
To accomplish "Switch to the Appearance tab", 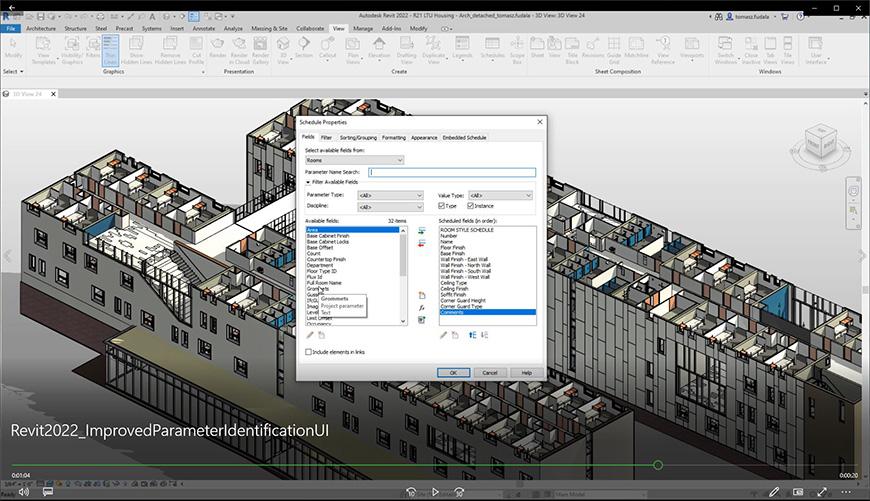I will pos(424,137).
